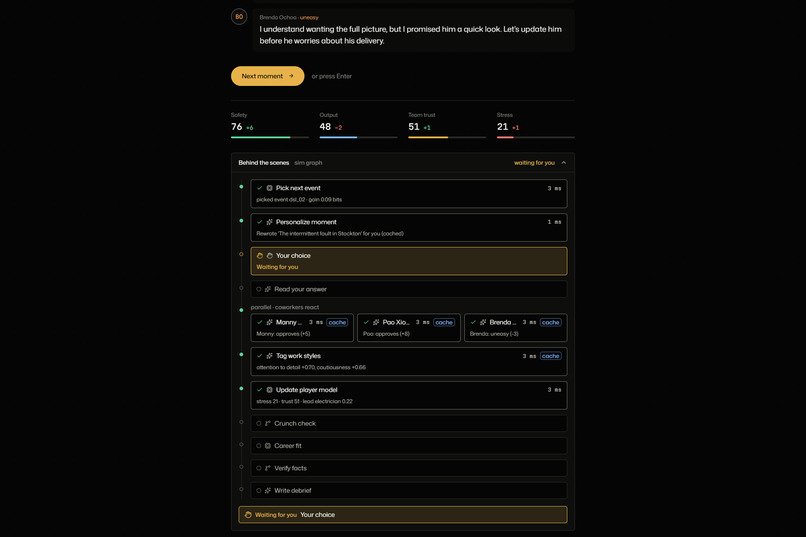Click the Stress progress bar
This screenshot has width=806, height=537.
click(x=536, y=137)
